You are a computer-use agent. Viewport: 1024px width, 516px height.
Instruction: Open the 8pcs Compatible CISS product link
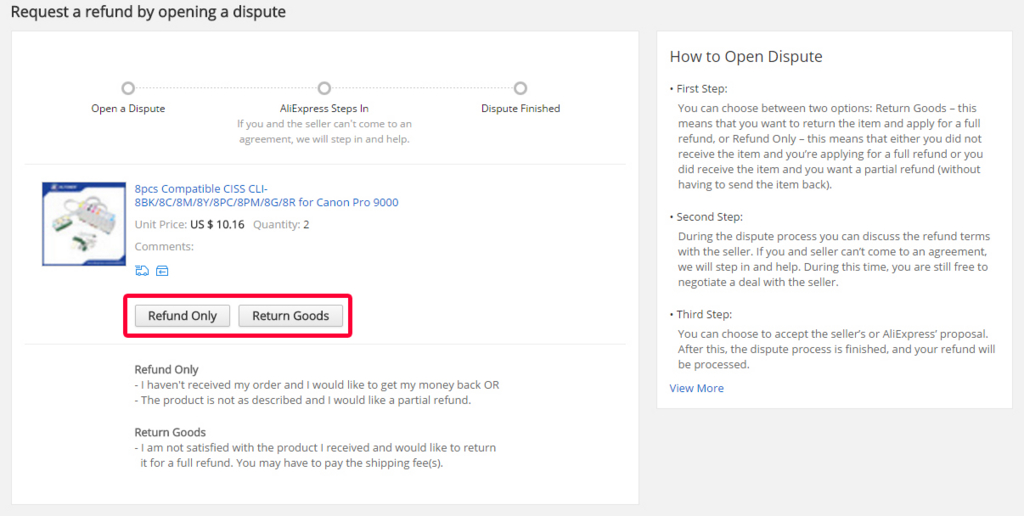[x=266, y=195]
